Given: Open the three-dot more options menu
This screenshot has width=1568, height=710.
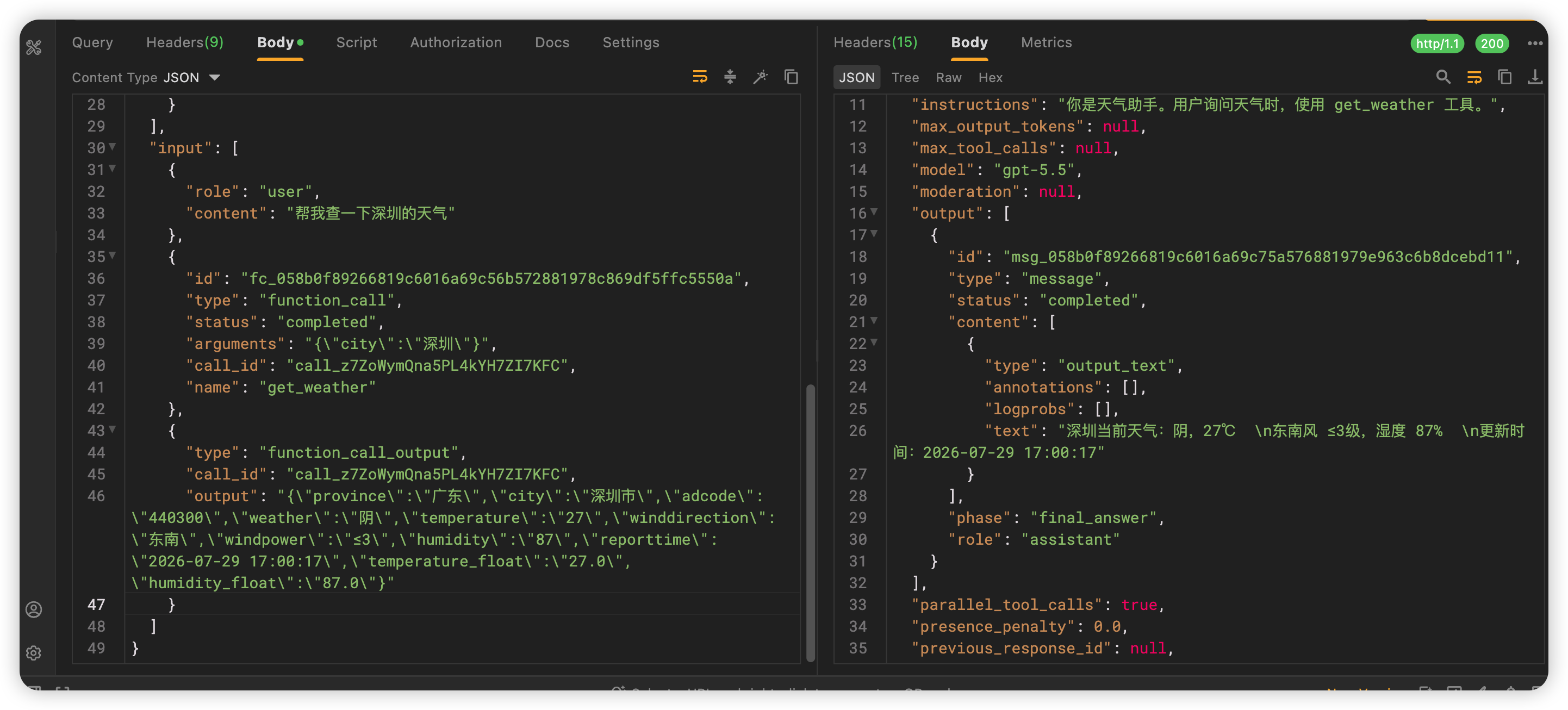Looking at the screenshot, I should coord(1535,43).
